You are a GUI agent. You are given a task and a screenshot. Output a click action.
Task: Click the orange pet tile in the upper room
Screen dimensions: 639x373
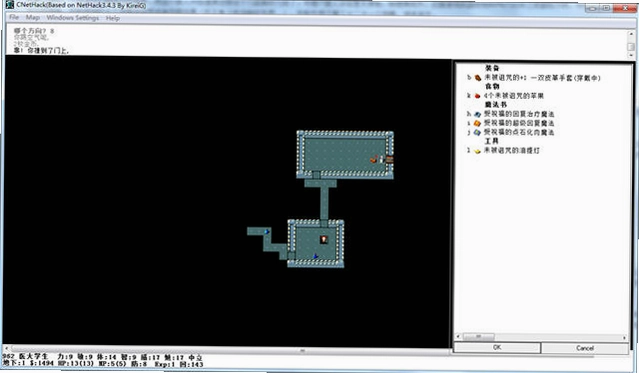point(373,160)
